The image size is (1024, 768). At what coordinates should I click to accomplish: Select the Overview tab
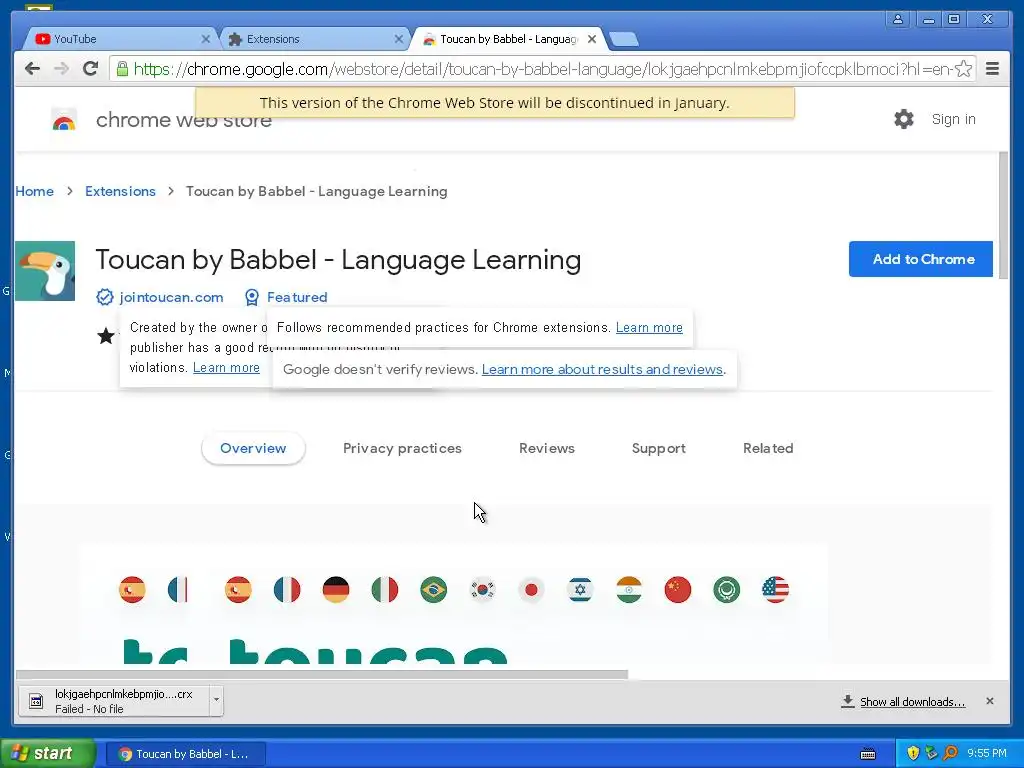coord(253,448)
